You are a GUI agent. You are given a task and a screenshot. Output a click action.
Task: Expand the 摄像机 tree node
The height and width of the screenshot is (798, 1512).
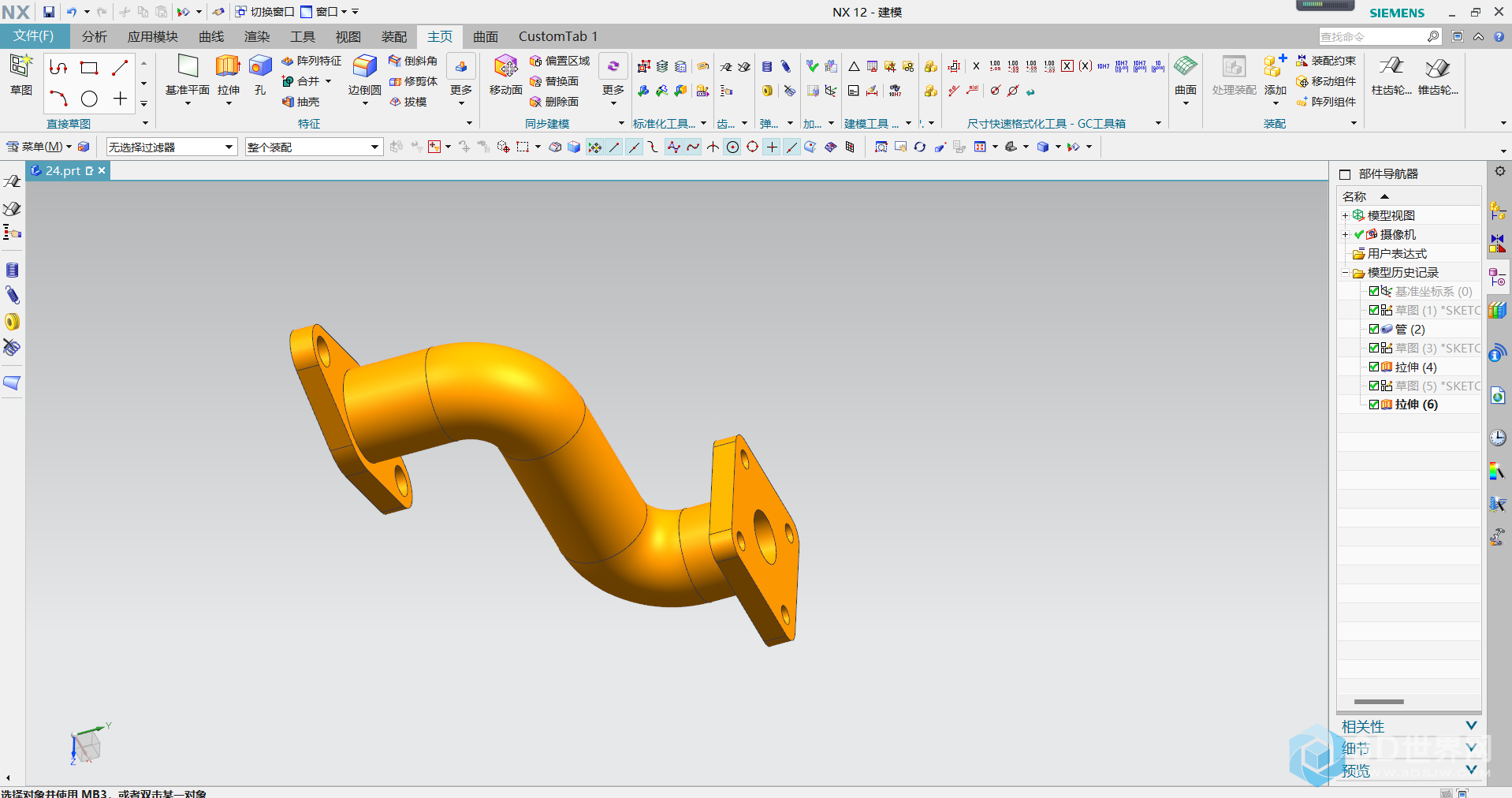1345,234
